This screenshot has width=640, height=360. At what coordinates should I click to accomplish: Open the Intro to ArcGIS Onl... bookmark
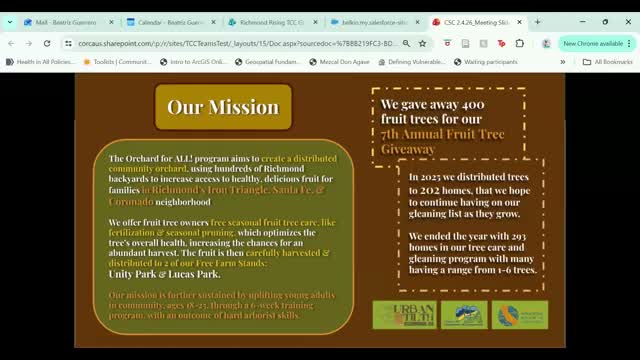coord(193,62)
